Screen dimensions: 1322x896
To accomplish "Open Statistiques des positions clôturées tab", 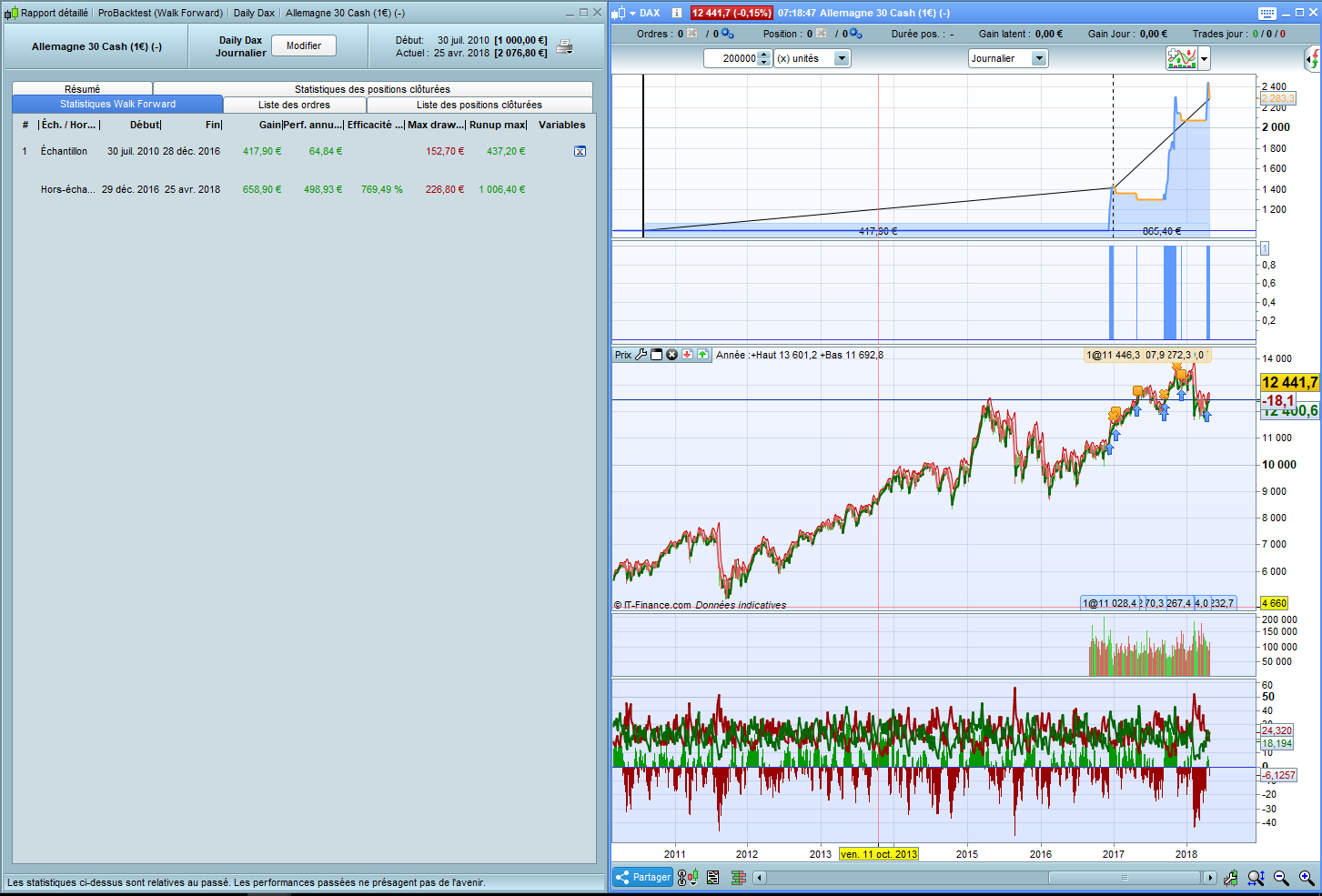I will tap(372, 89).
